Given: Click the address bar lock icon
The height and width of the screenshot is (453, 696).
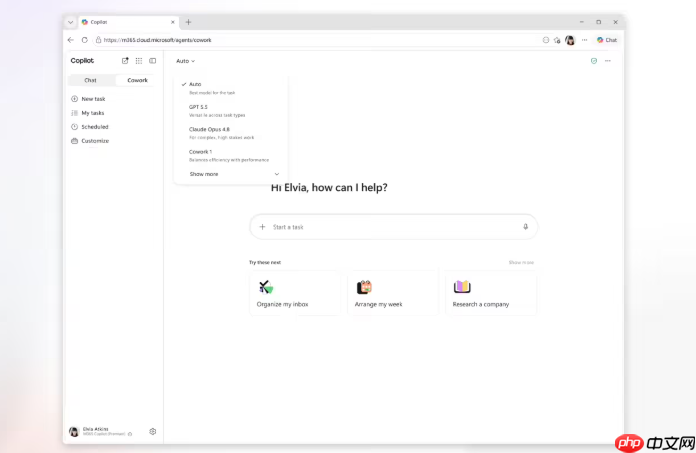Looking at the screenshot, I should 99,40.
